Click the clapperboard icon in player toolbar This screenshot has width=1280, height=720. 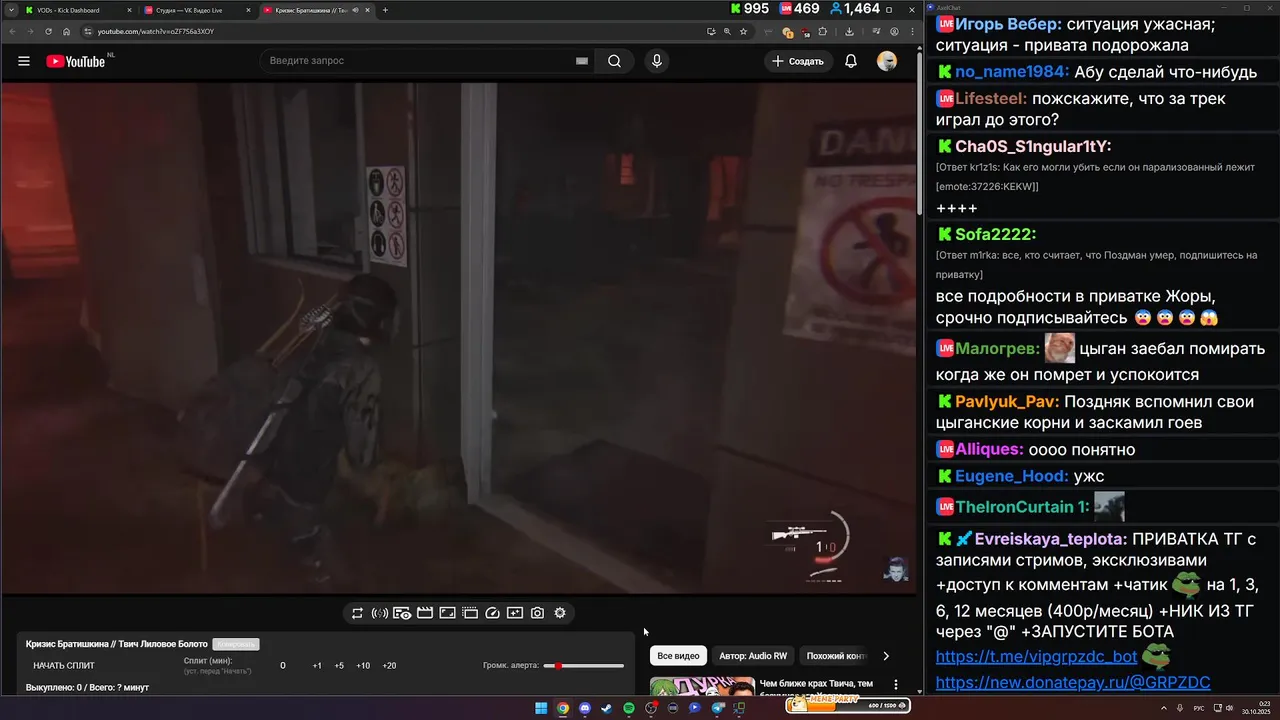(x=425, y=613)
